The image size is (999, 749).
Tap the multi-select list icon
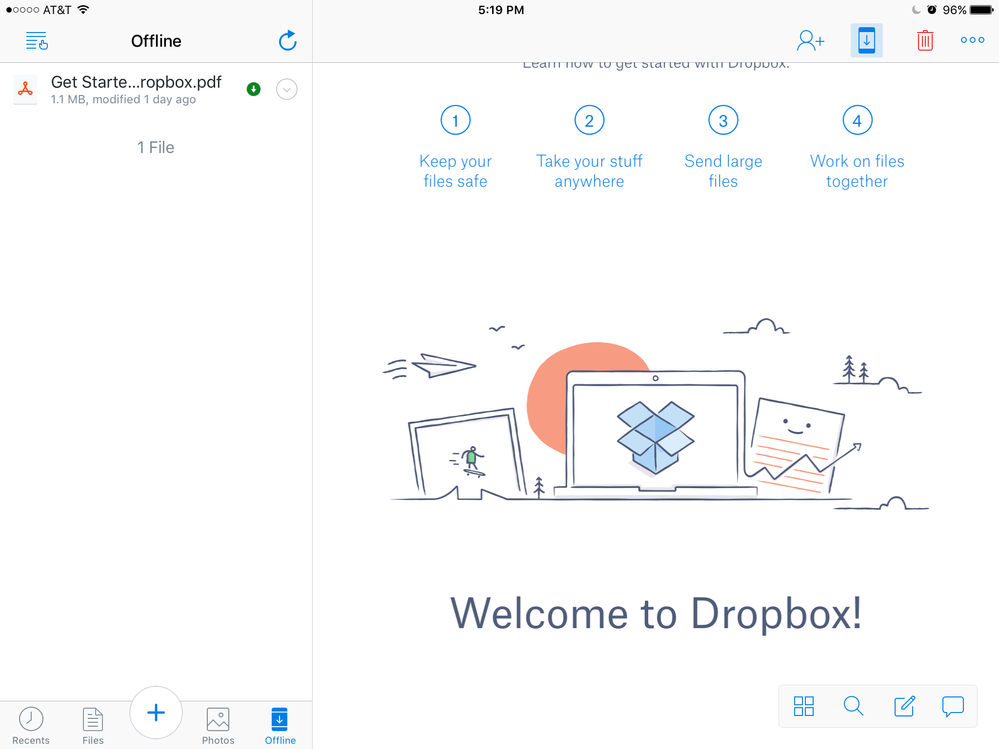point(37,41)
